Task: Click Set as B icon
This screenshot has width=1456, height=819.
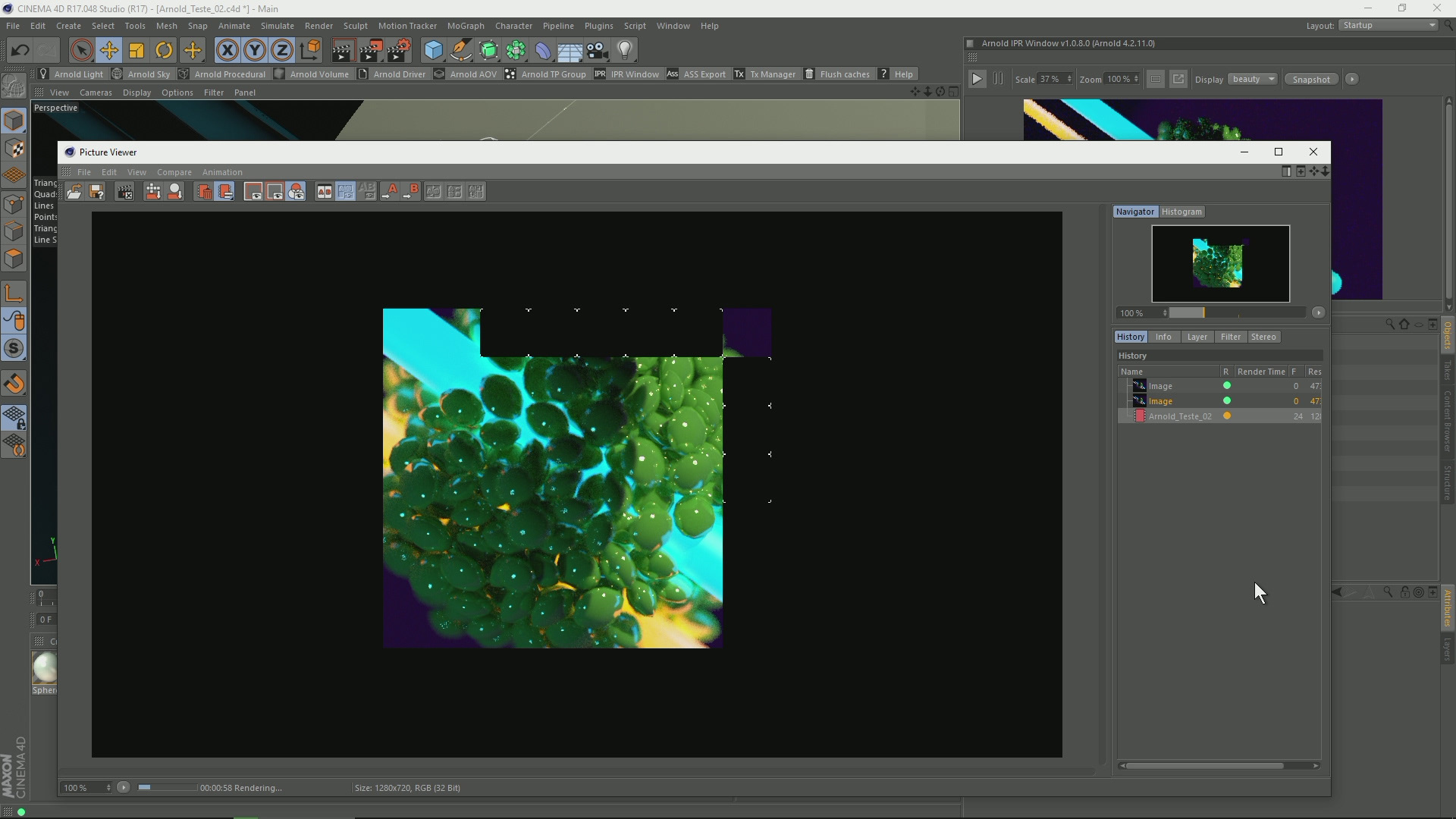Action: click(411, 192)
